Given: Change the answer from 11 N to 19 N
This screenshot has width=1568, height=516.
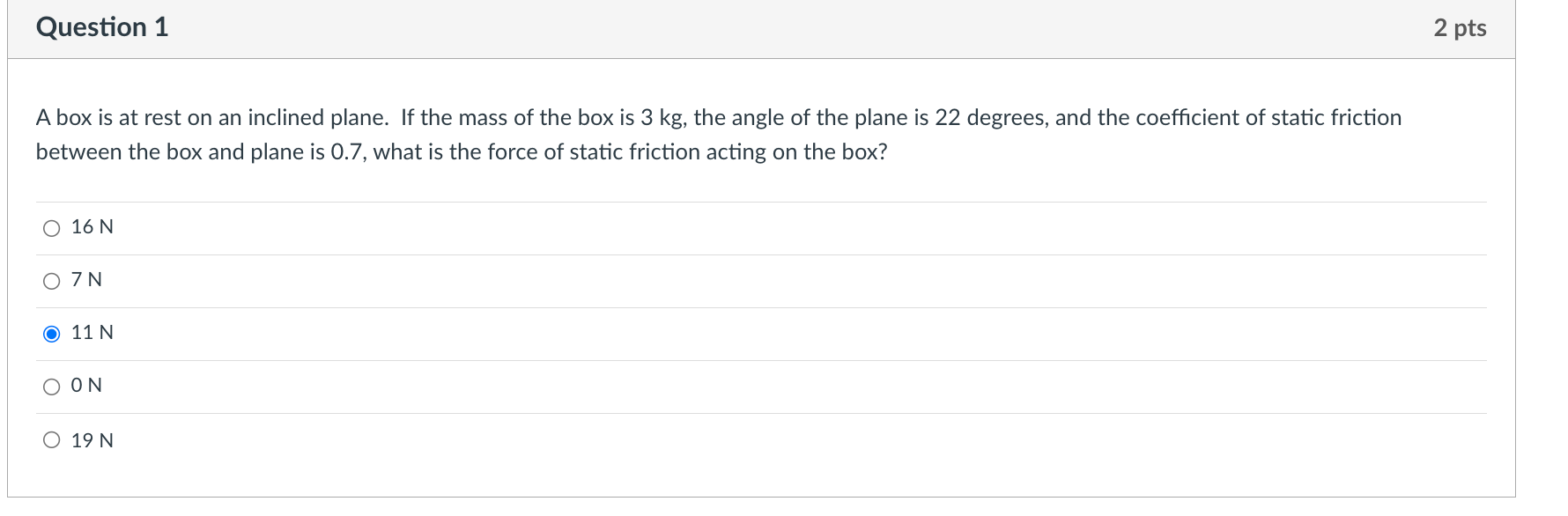Looking at the screenshot, I should (x=52, y=439).
